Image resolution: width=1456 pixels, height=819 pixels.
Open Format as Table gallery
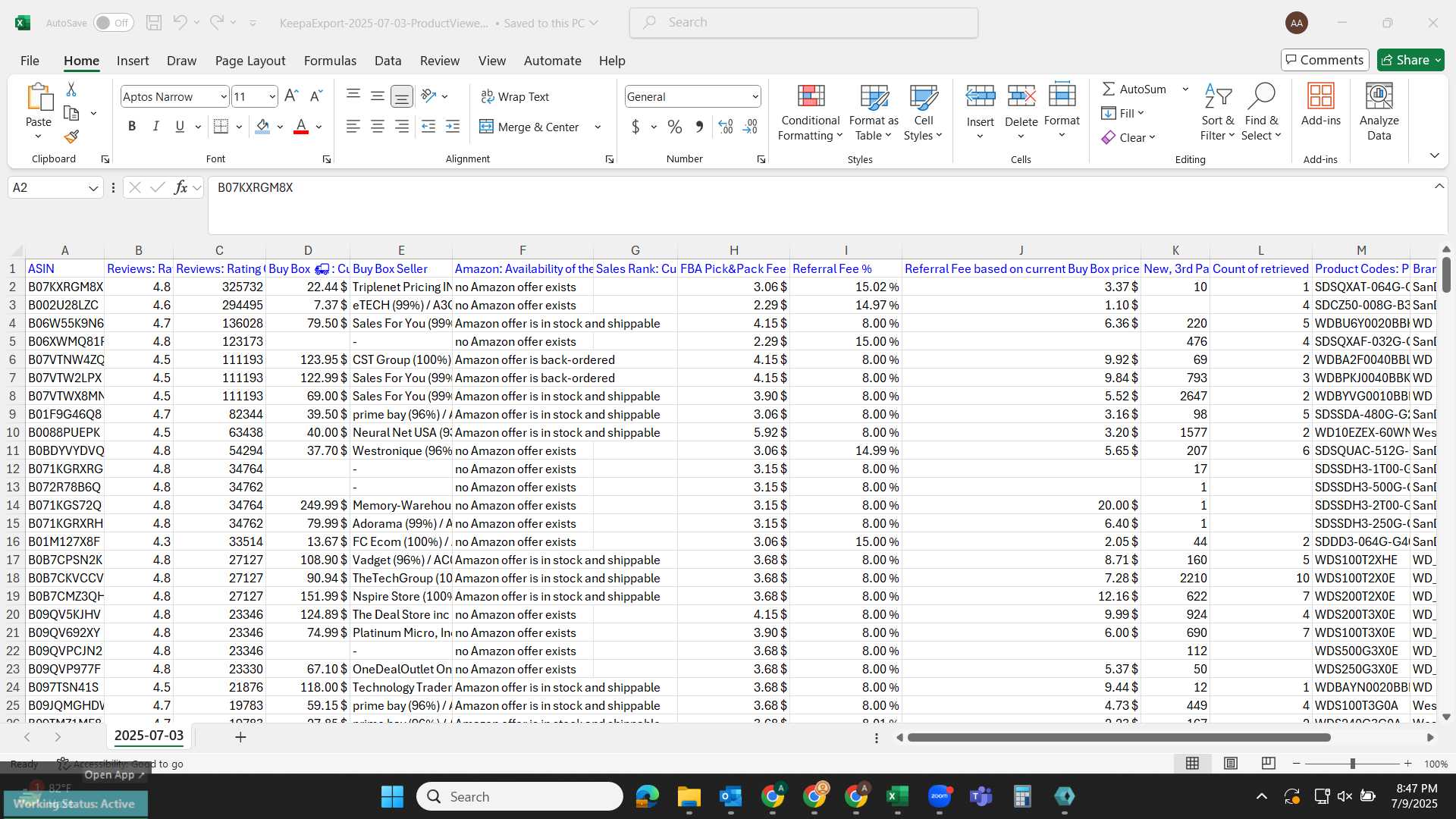pyautogui.click(x=874, y=112)
